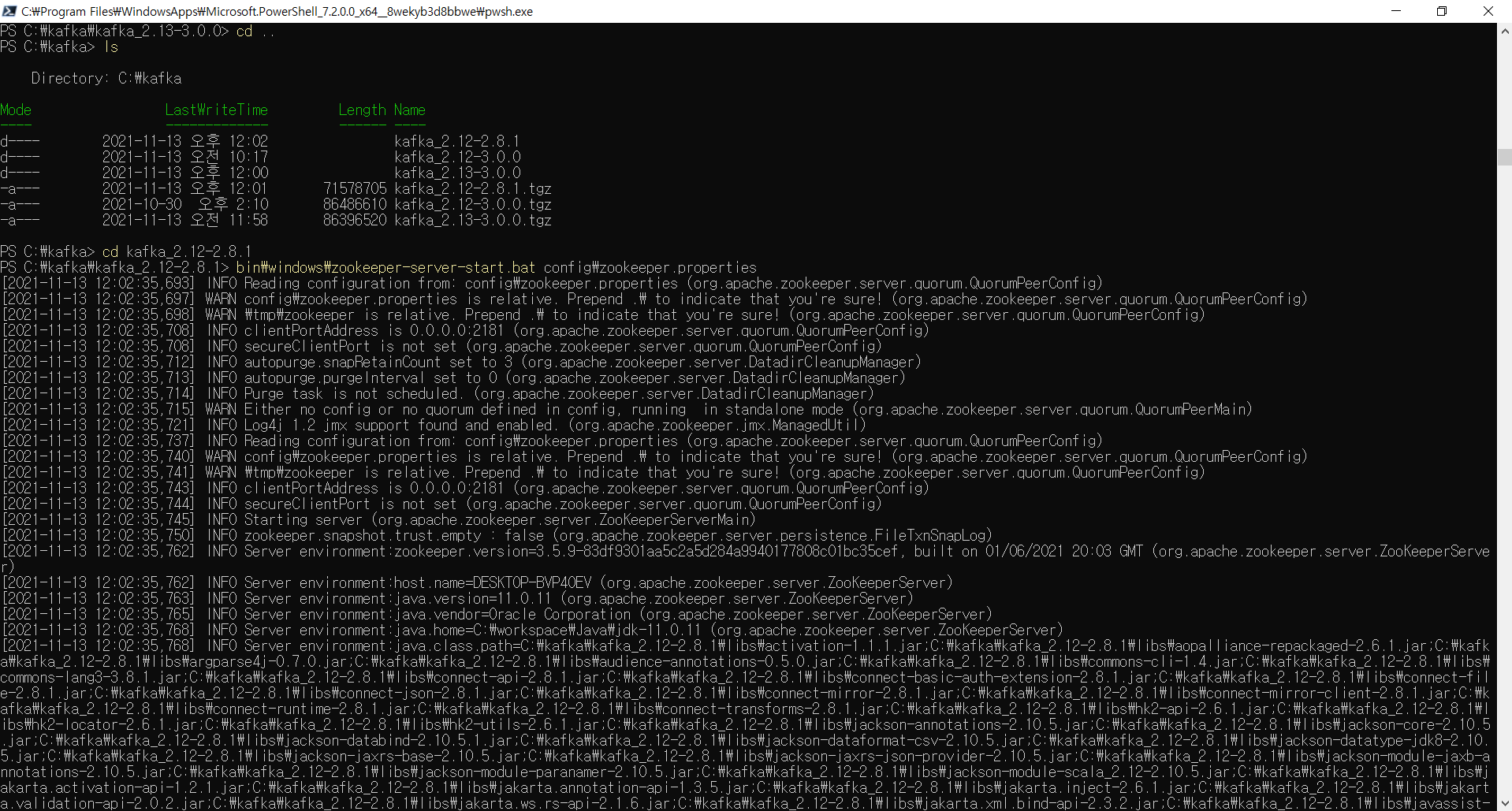The width and height of the screenshot is (1512, 811).
Task: Click directory name kafka_2.12-2.8.1
Action: 457,141
